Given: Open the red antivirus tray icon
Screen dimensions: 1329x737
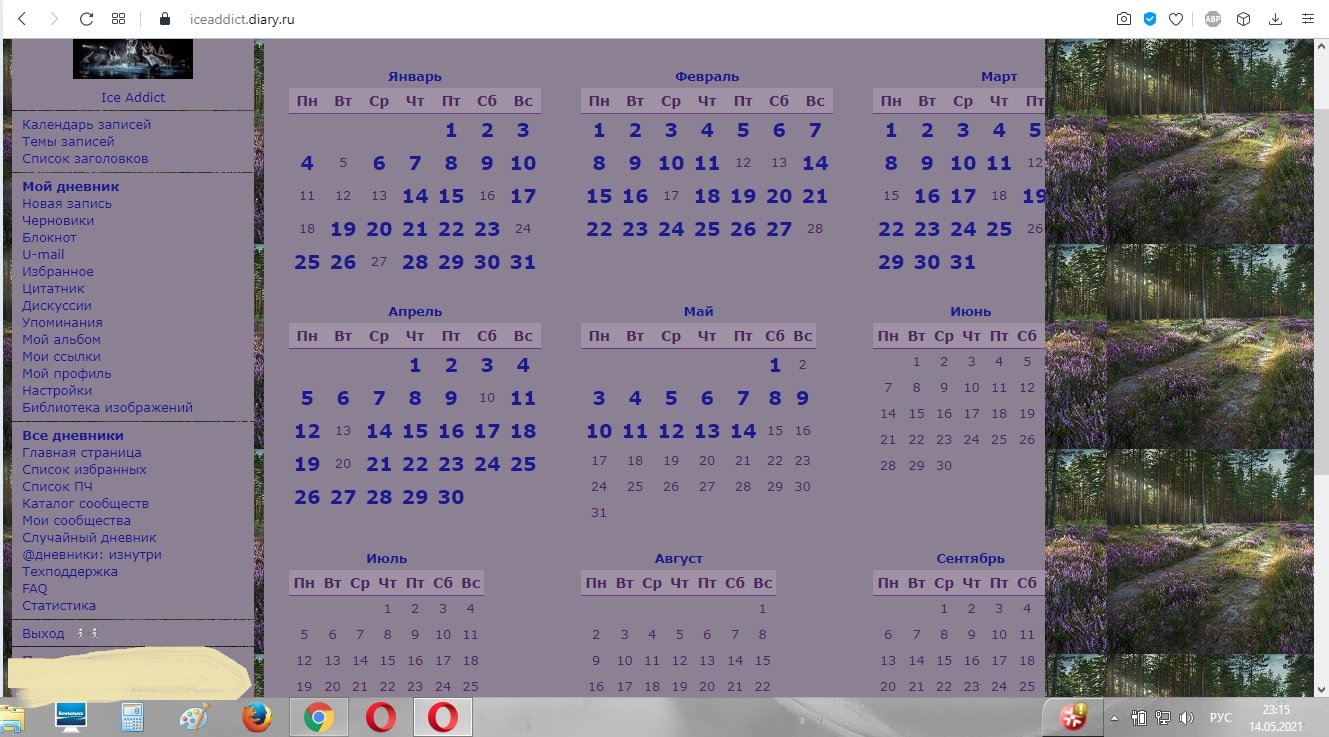Looking at the screenshot, I should point(1073,717).
